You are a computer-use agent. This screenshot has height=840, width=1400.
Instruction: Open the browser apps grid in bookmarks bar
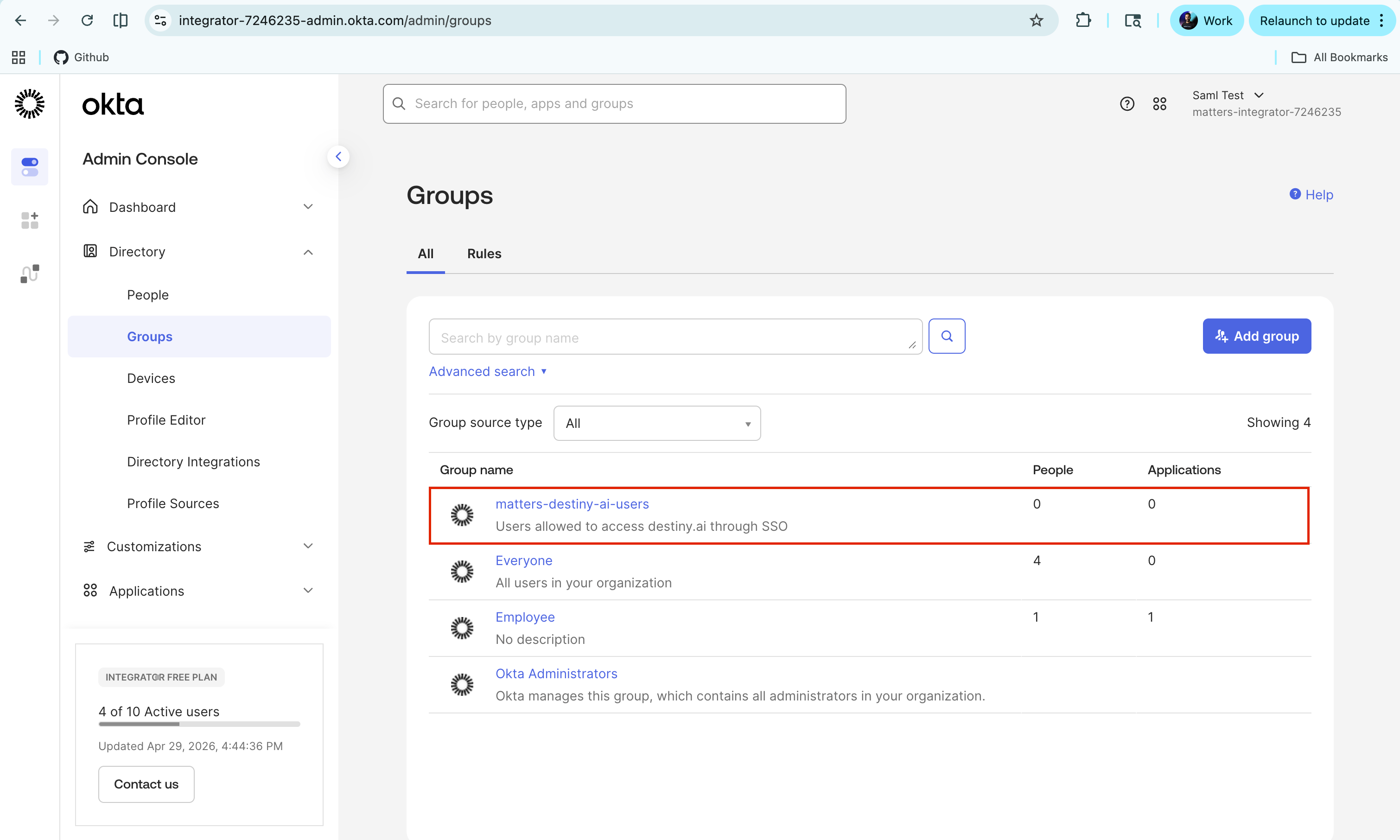(19, 57)
